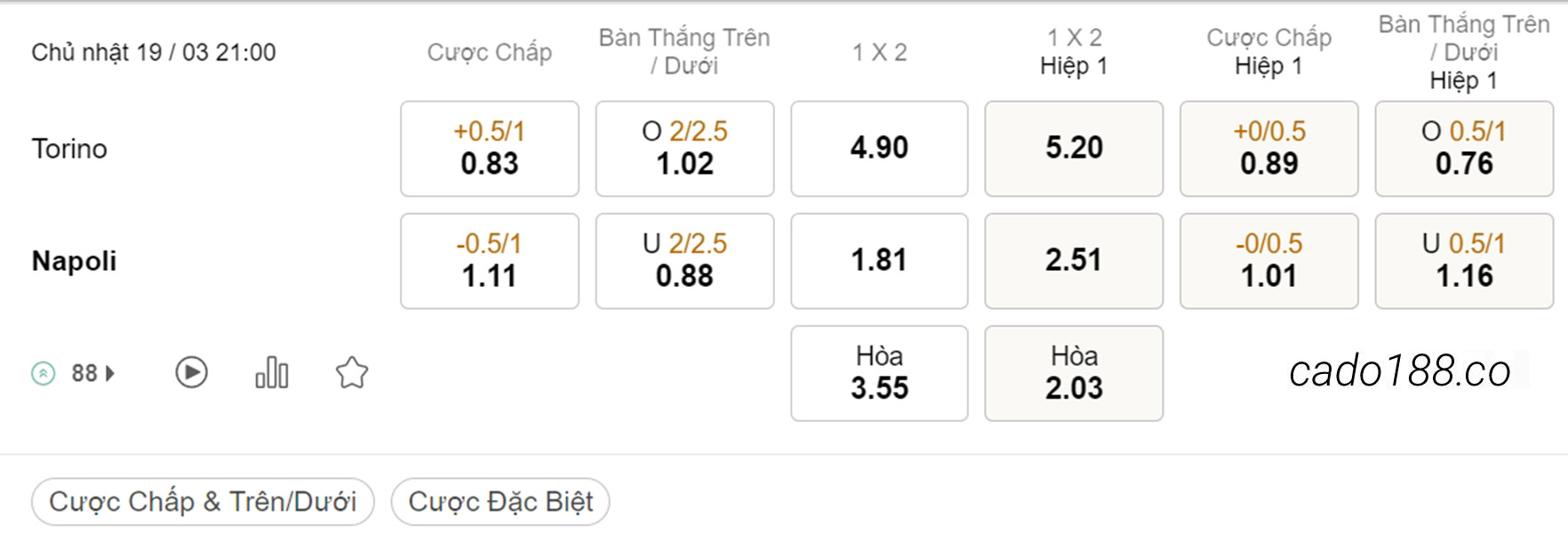Open the Cược Chấp & Trên/Dưới tab
Viewport: 1568px width, 549px height.
(x=203, y=502)
